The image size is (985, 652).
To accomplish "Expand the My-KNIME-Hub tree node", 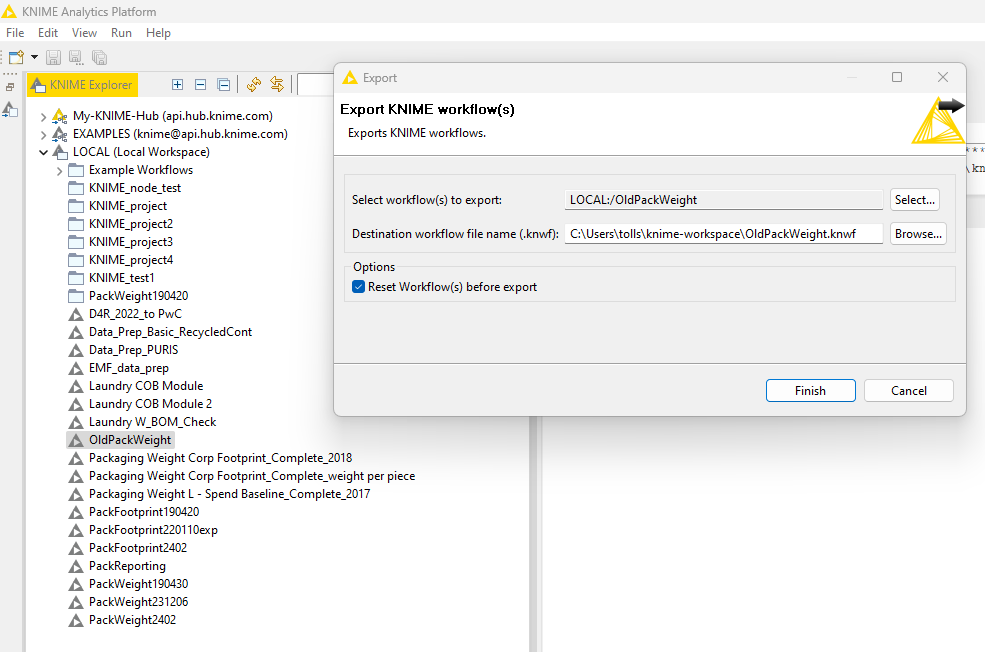I will click(43, 116).
